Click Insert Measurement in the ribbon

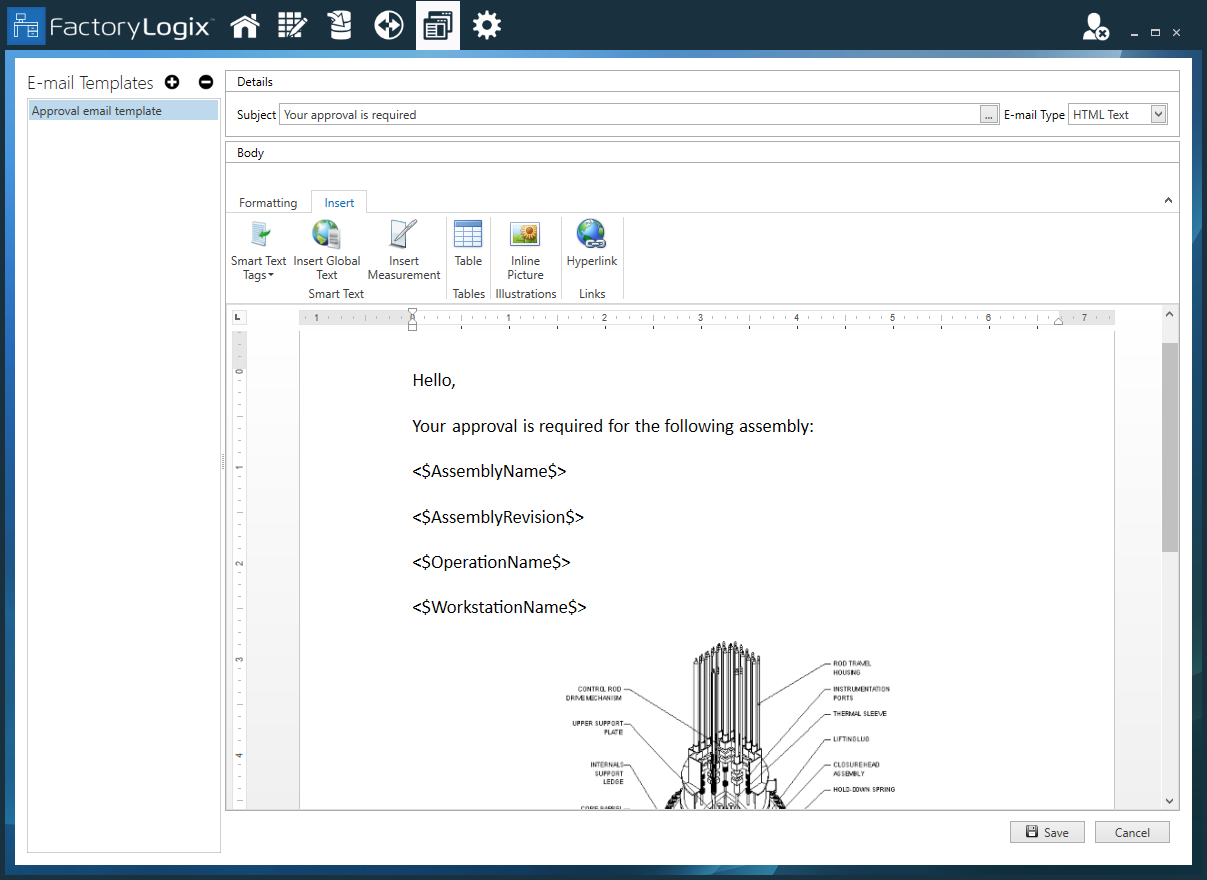(x=403, y=250)
